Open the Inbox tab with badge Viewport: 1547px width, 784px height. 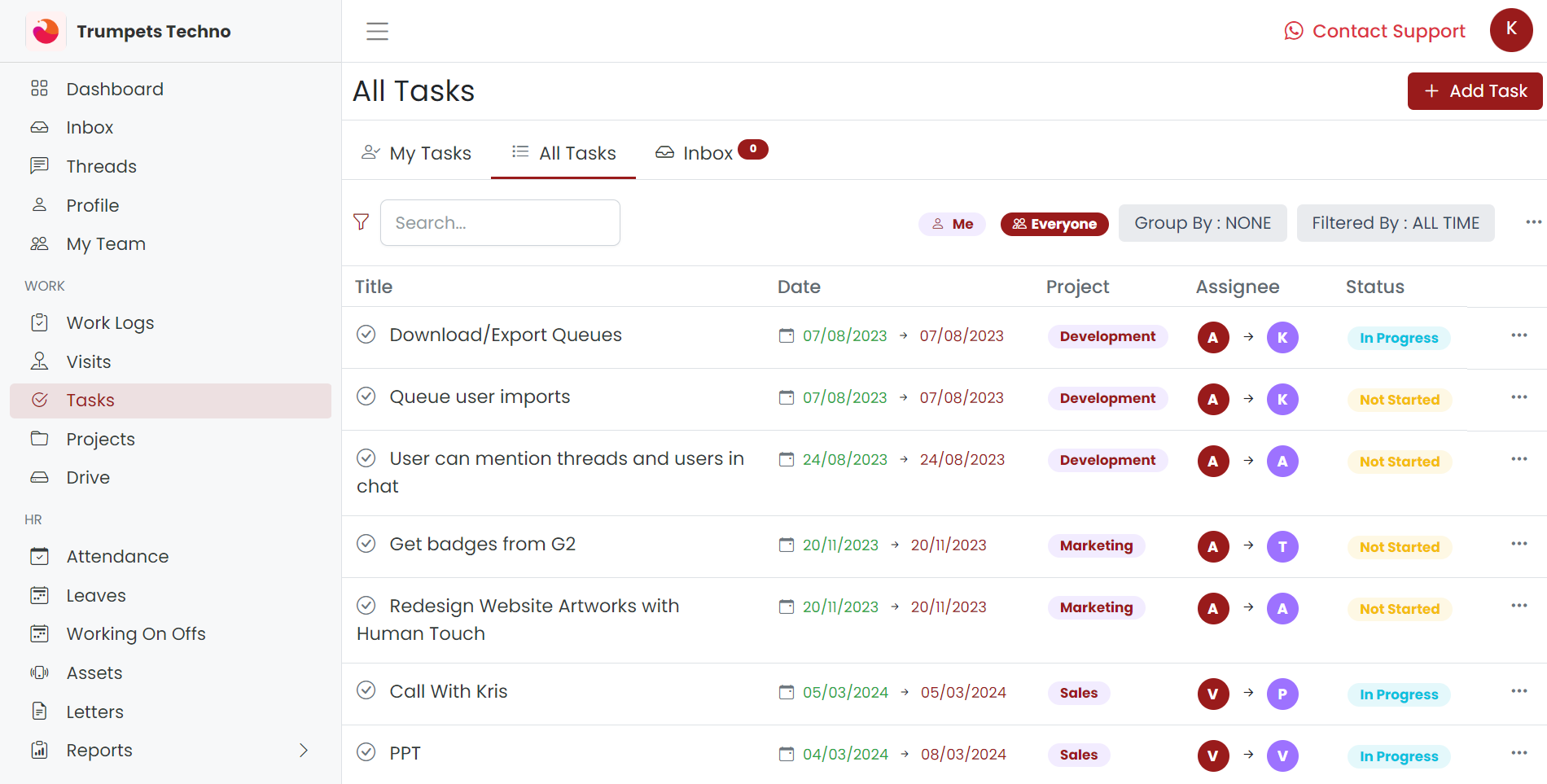click(x=709, y=153)
